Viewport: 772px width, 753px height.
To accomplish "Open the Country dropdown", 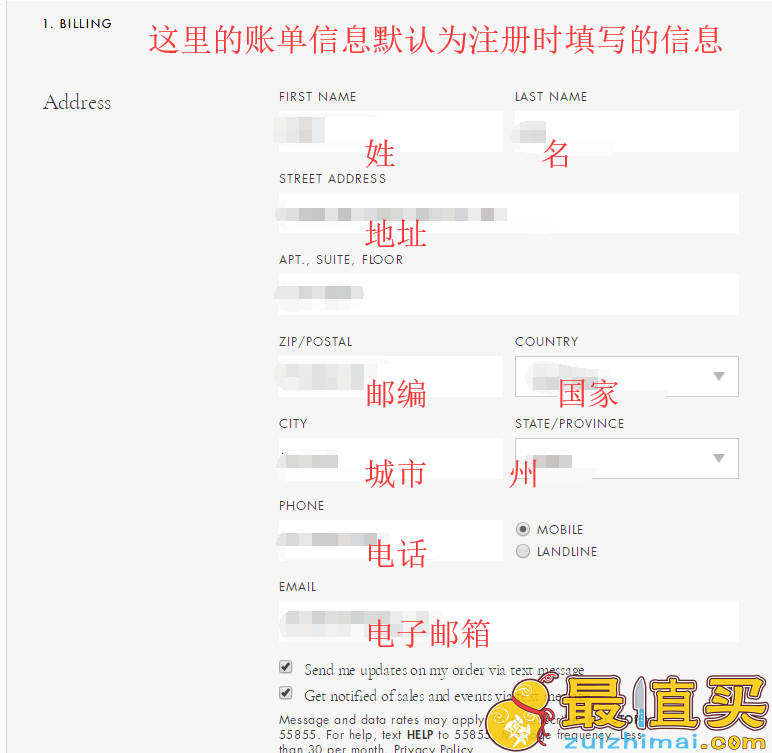I will point(627,376).
